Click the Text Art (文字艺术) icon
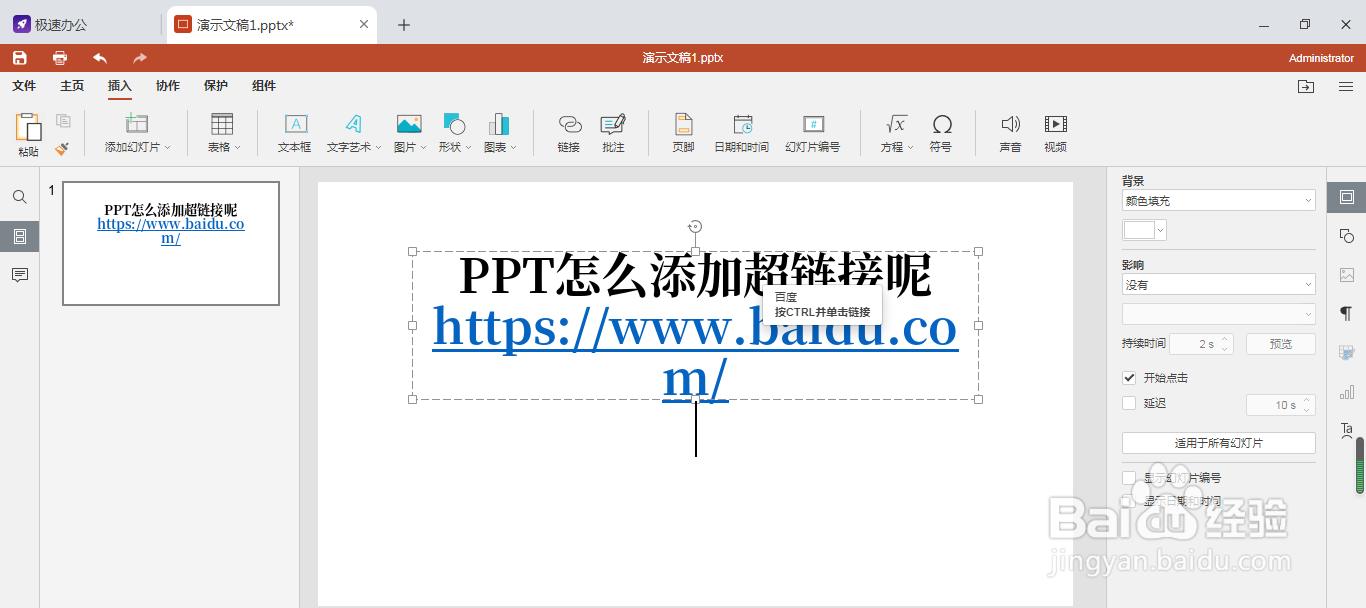This screenshot has width=1366, height=608. (354, 124)
